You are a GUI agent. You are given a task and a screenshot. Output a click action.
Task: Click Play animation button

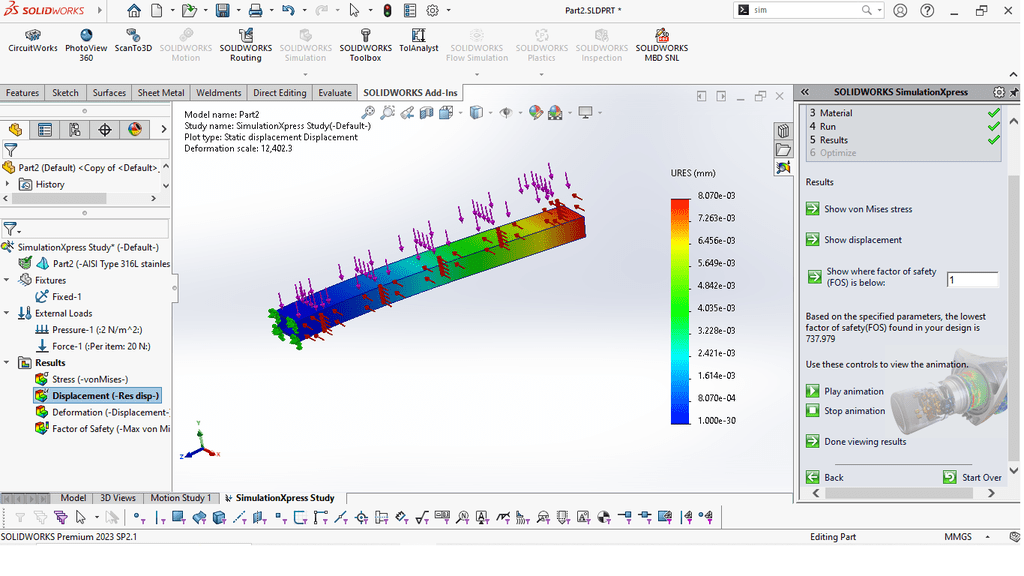[813, 391]
